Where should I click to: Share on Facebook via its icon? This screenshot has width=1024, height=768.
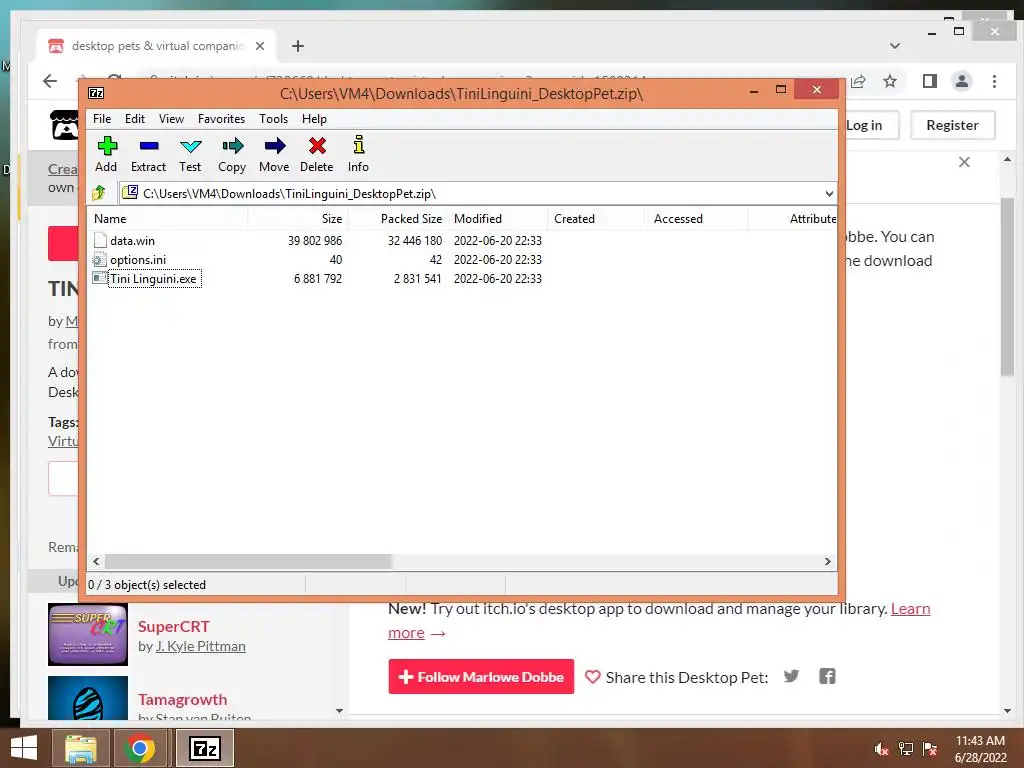click(827, 676)
